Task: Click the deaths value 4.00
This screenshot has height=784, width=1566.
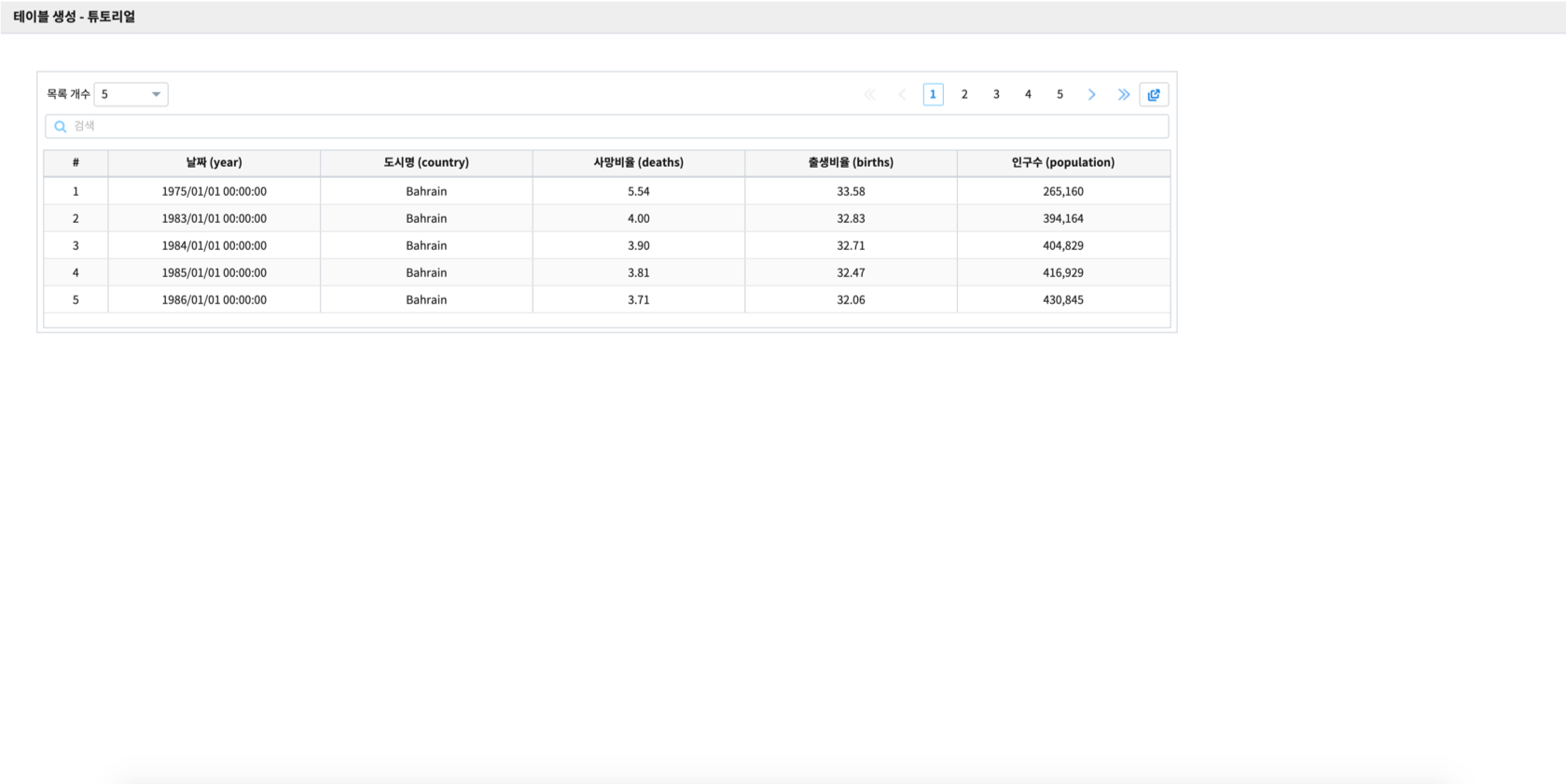Action: point(639,218)
